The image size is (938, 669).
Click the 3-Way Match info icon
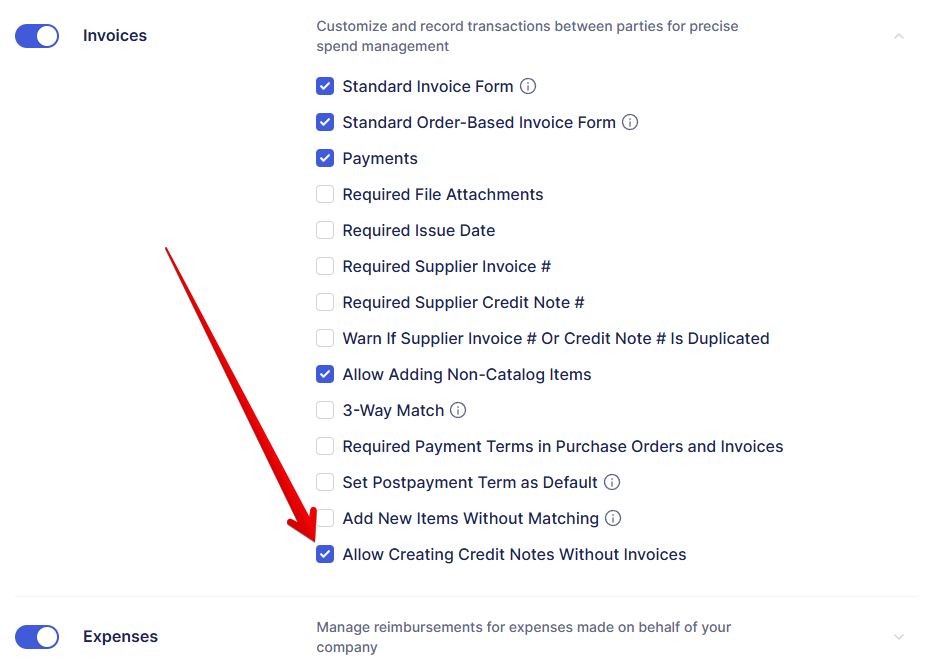click(x=458, y=410)
